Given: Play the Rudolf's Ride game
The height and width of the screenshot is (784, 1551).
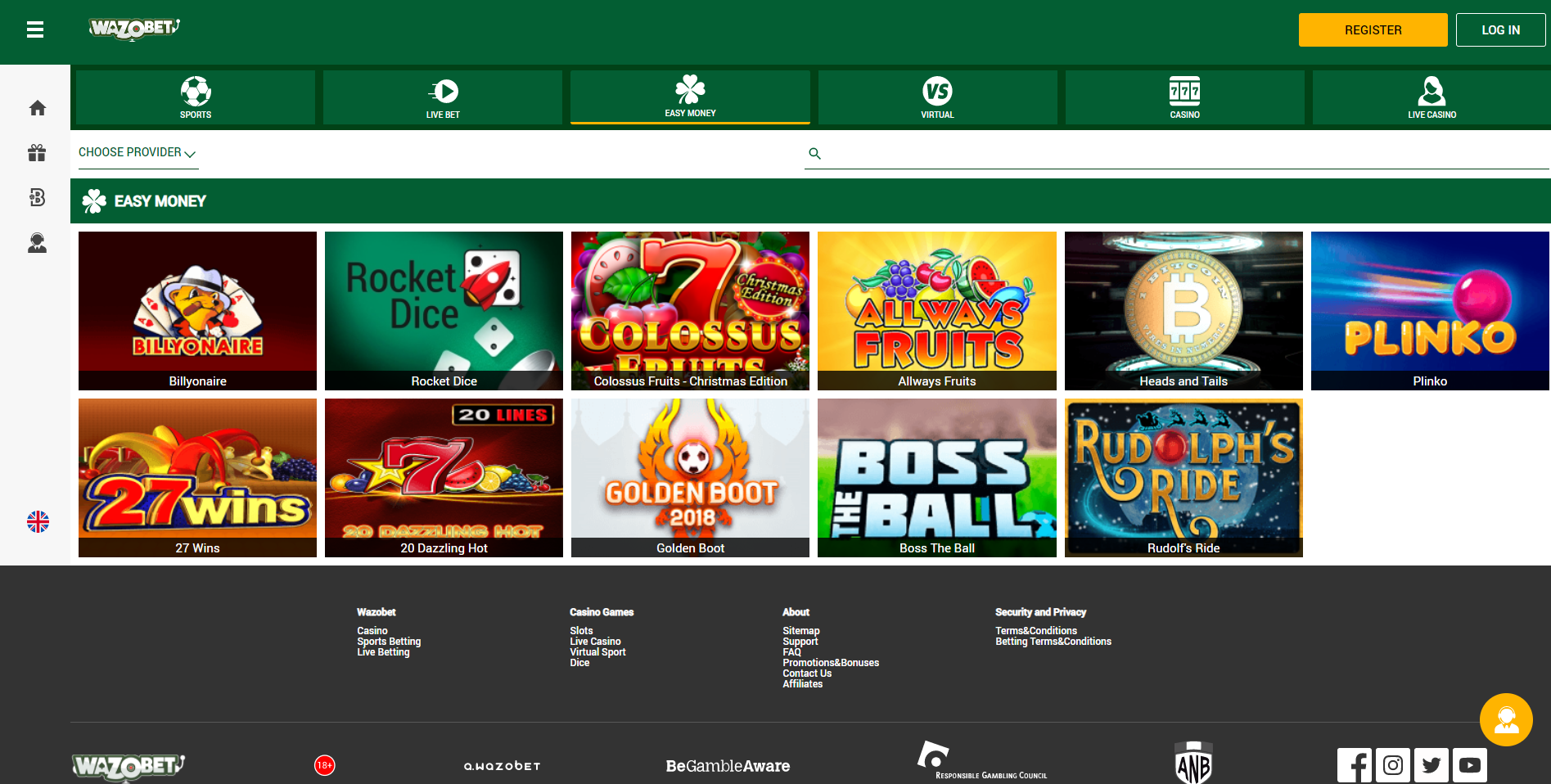Looking at the screenshot, I should click(1184, 478).
